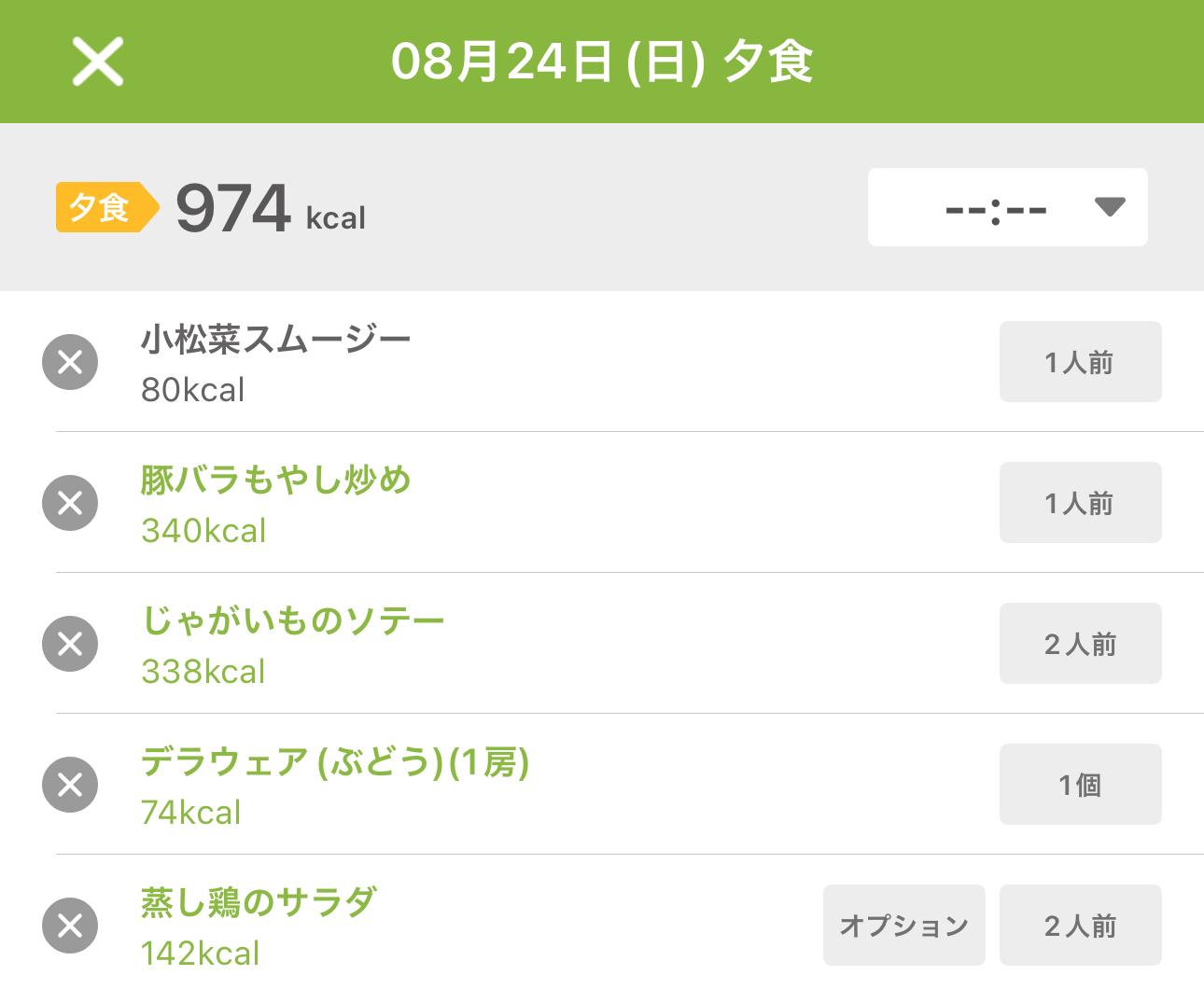Open the 豚バラもやし炒め food link
1204x989 pixels.
point(276,481)
